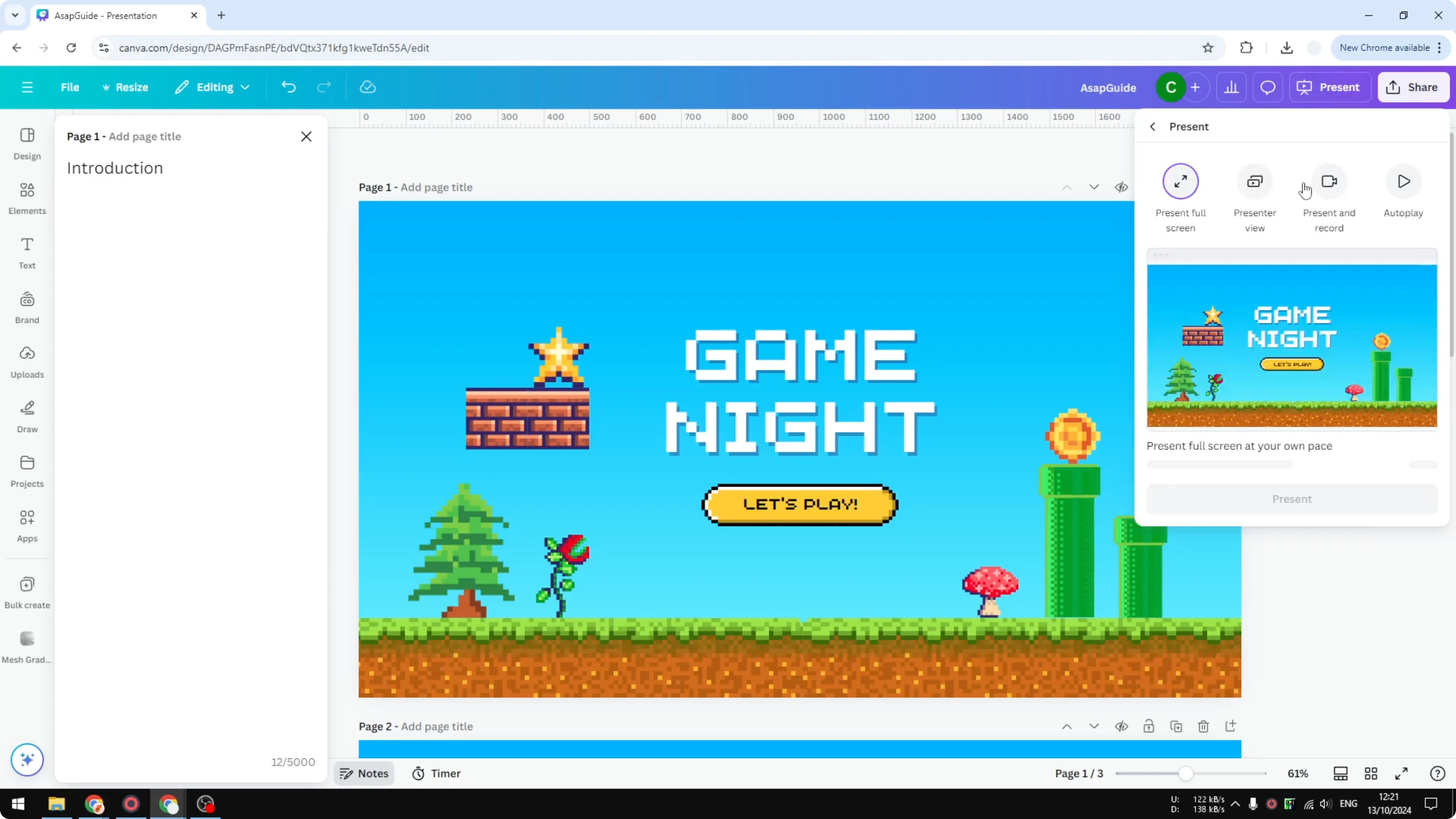Image resolution: width=1456 pixels, height=819 pixels.
Task: Move Page 2 up
Action: (x=1067, y=726)
